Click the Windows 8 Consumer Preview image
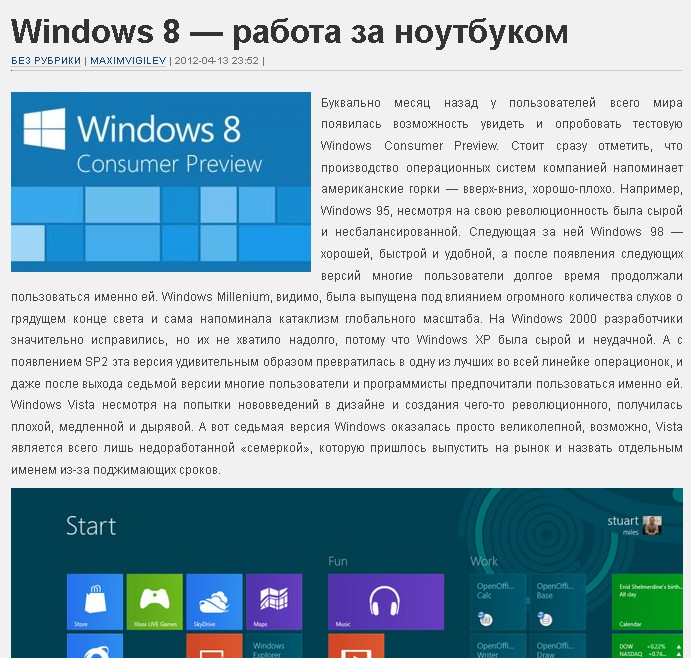 click(x=161, y=182)
